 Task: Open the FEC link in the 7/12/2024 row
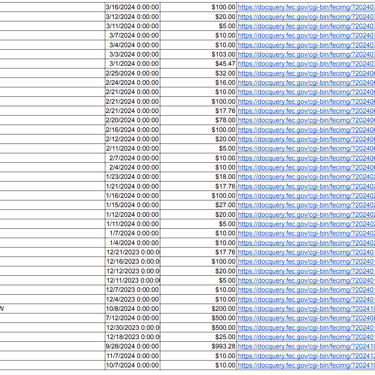coord(306,318)
